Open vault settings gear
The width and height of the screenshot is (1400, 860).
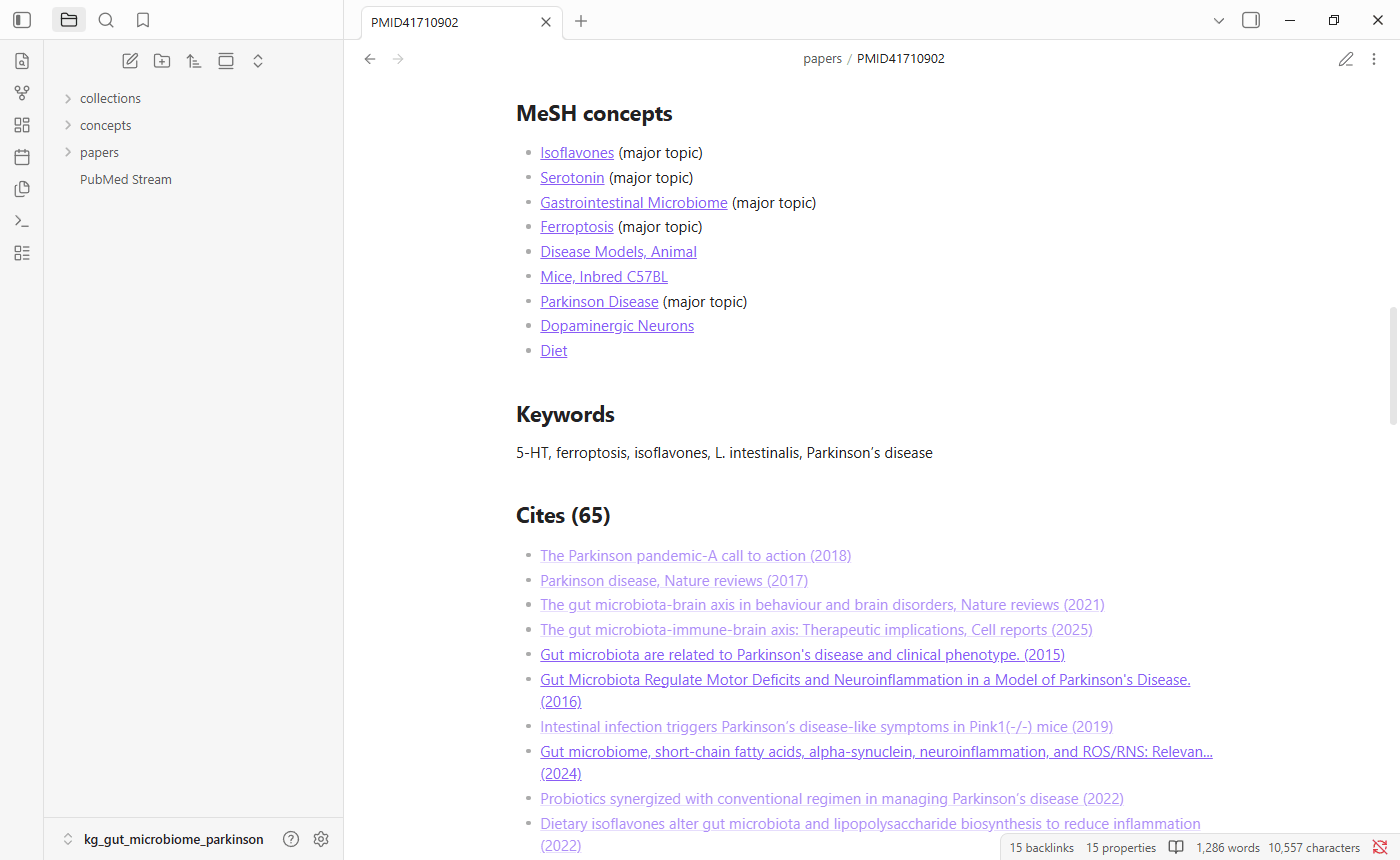(321, 839)
